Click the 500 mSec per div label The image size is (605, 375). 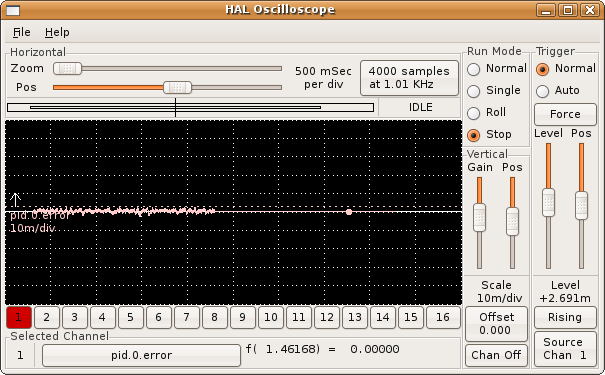(x=323, y=78)
